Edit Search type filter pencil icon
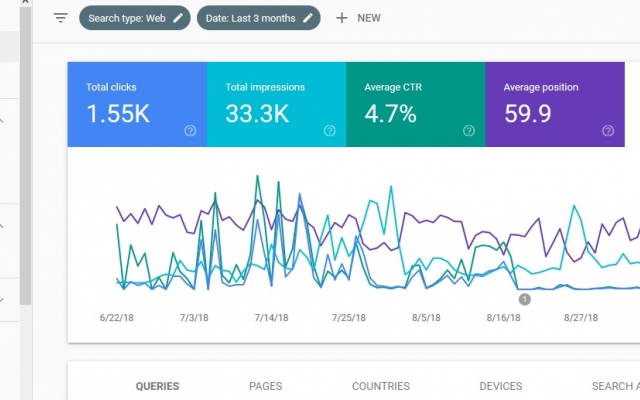This screenshot has width=640, height=400. [178, 18]
